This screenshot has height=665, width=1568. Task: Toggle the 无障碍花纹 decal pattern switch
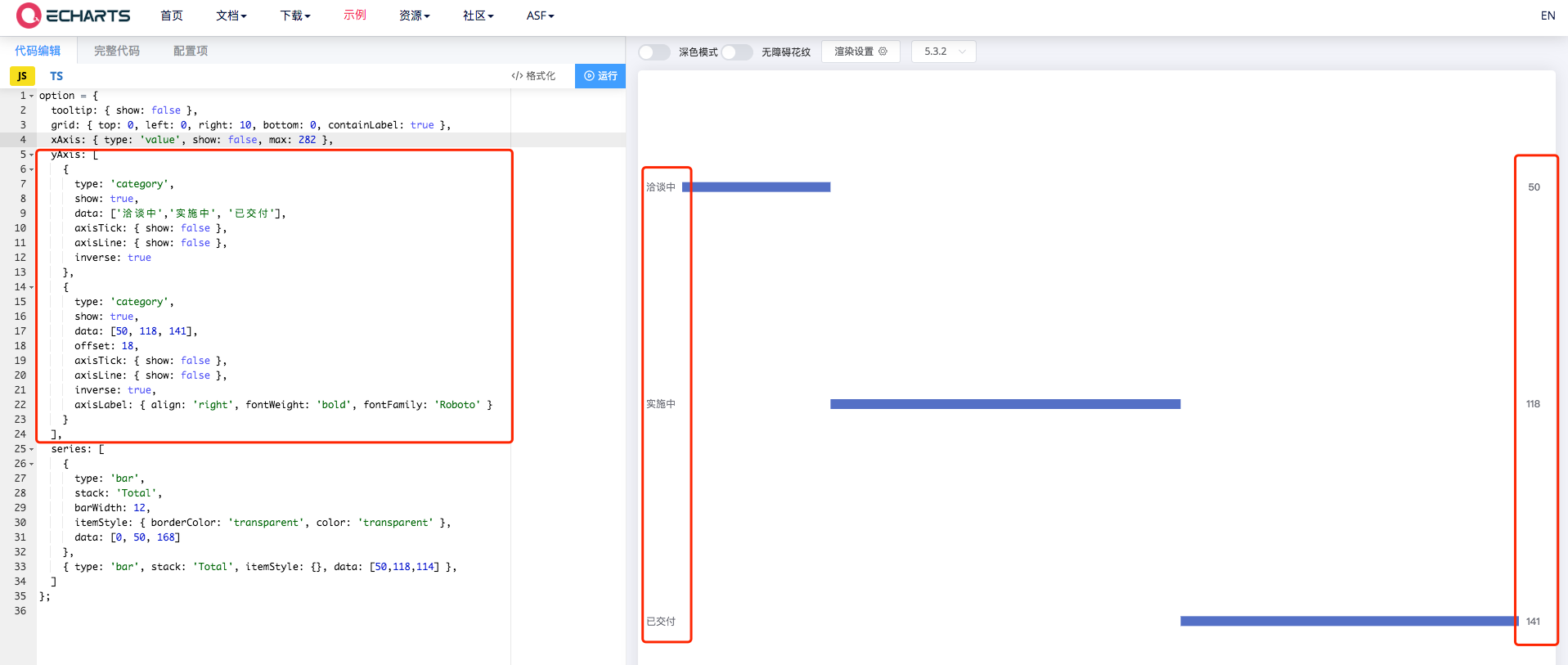tap(736, 52)
